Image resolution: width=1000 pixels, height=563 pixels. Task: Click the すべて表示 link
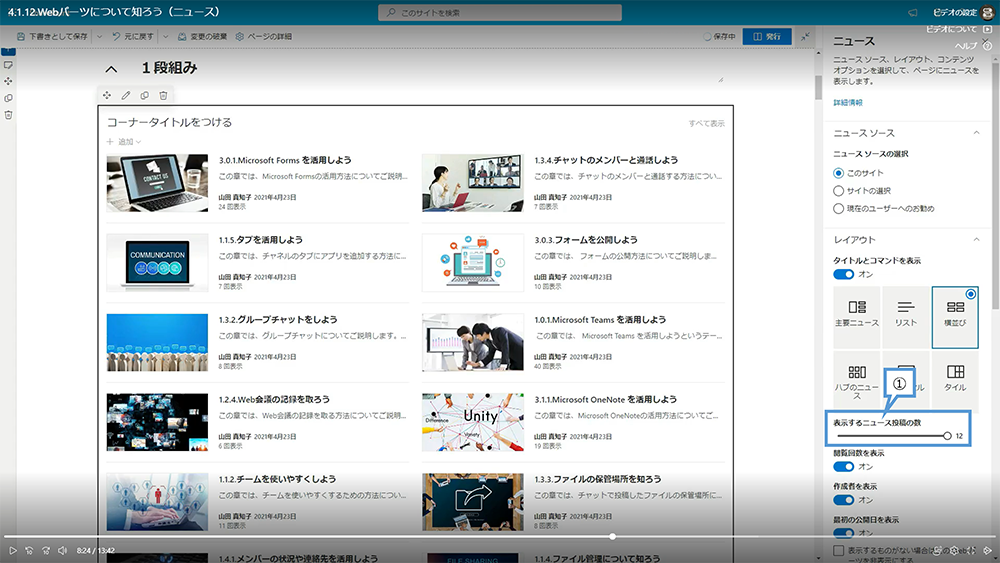coord(706,124)
